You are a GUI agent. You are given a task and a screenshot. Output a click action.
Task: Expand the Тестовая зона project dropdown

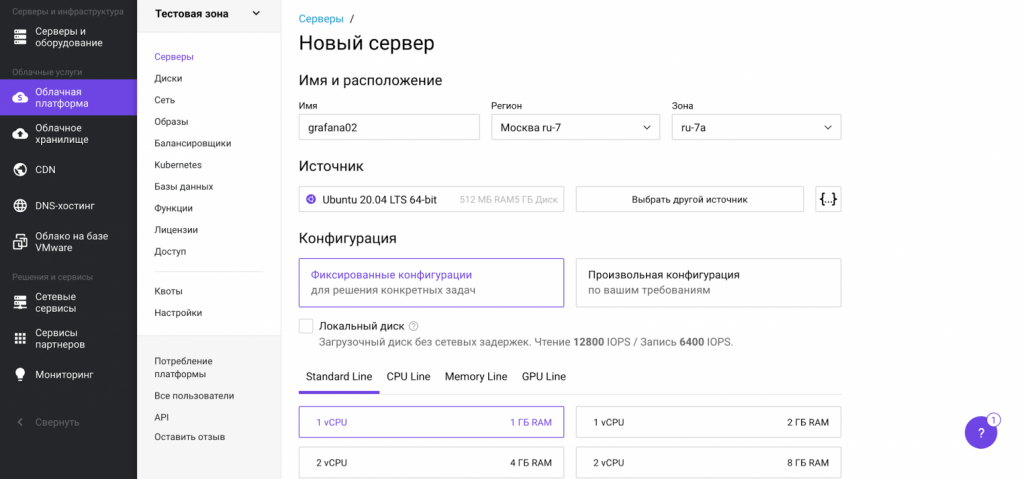tap(256, 14)
